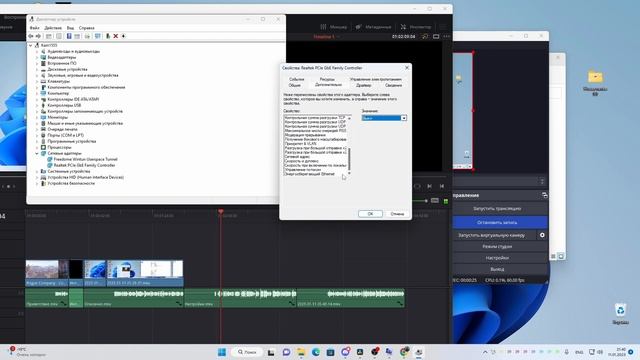
Task: Click the taskbar Search box
Action: click(x=247, y=352)
